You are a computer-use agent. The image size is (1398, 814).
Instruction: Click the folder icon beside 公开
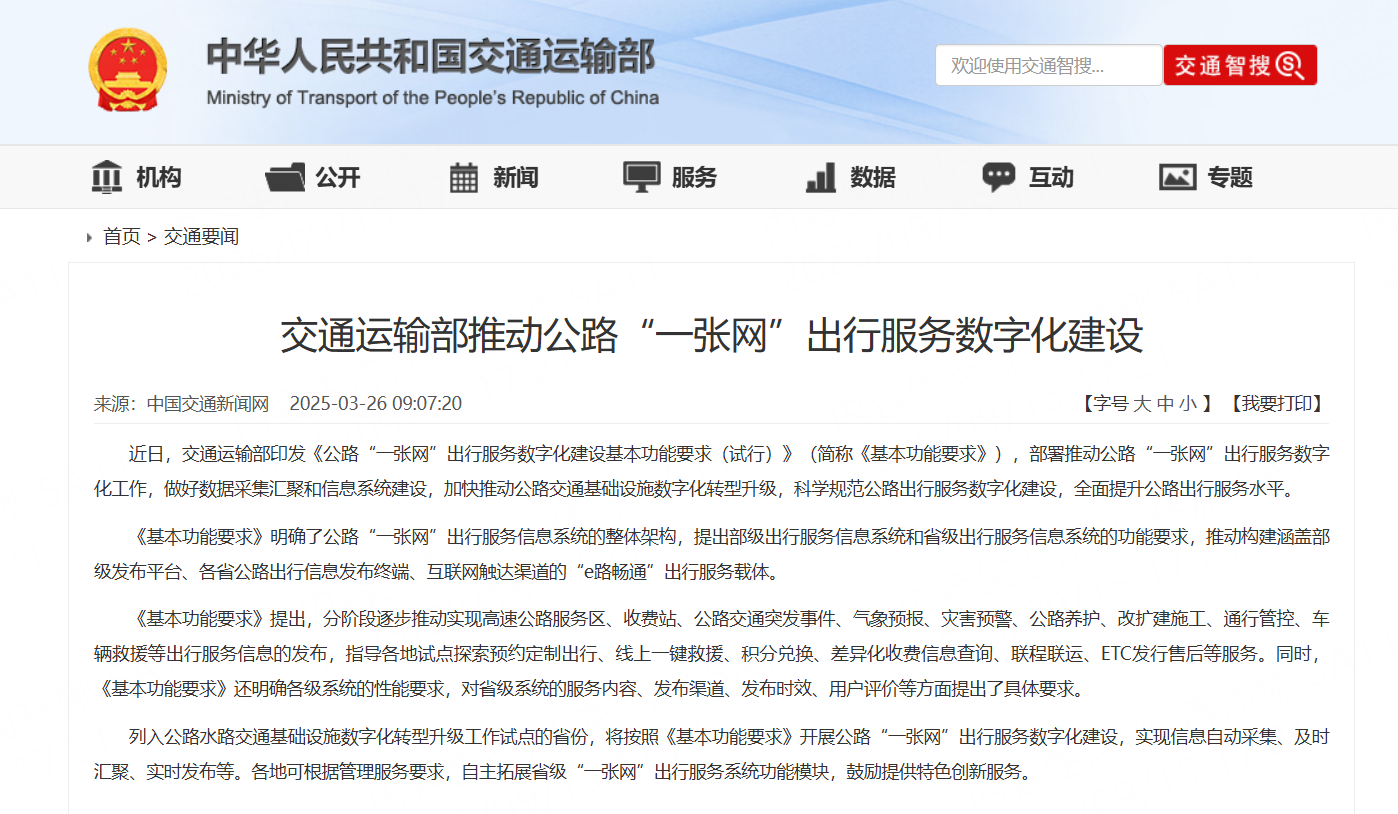285,177
